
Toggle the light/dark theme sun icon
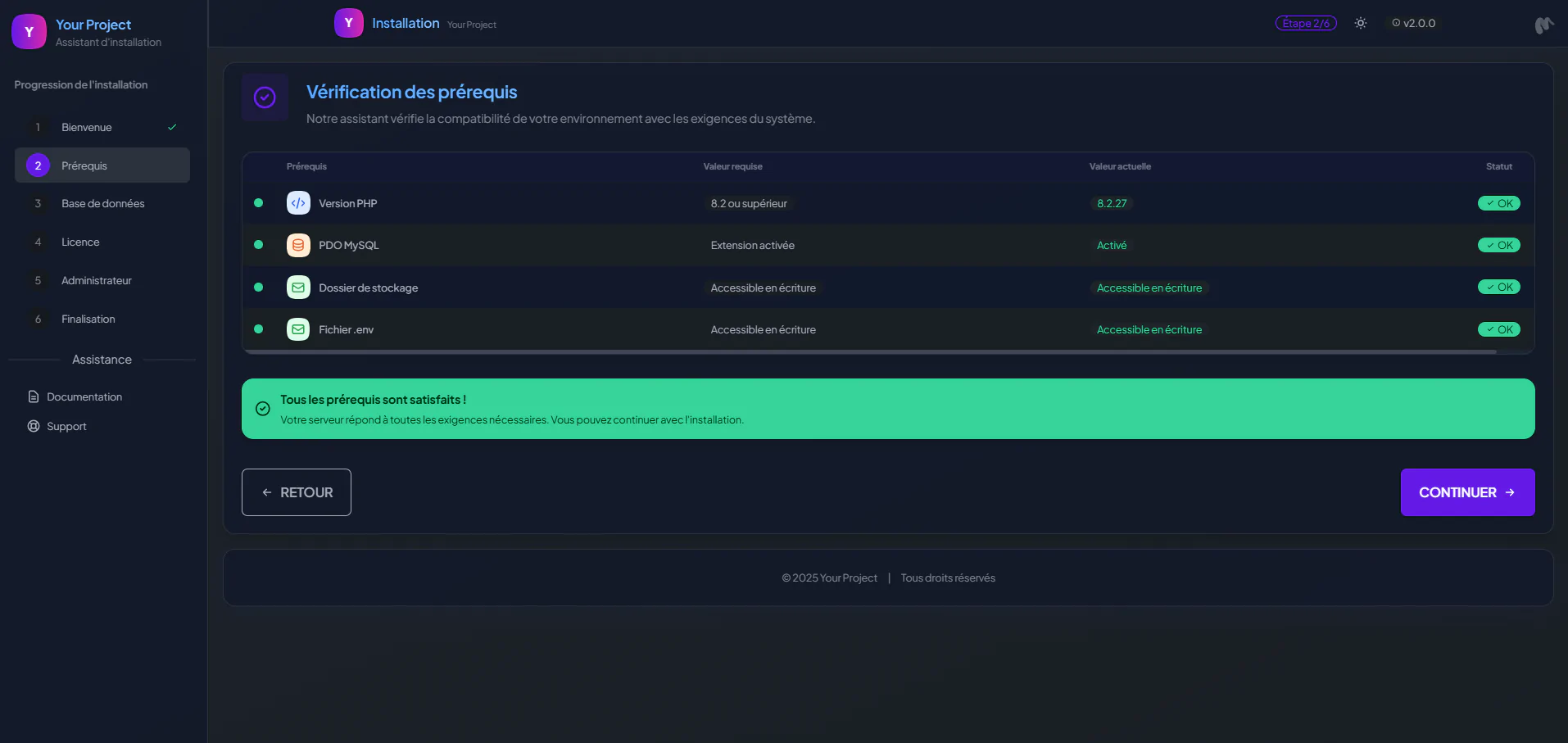tap(1360, 23)
